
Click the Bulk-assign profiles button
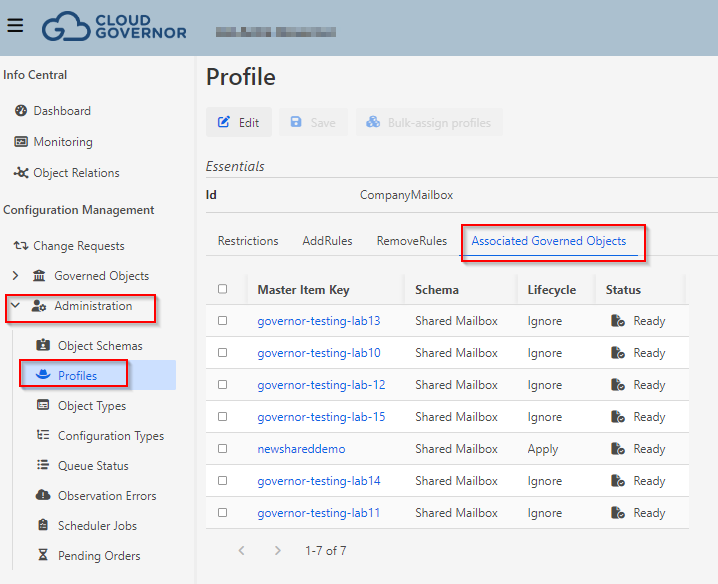[x=430, y=122]
